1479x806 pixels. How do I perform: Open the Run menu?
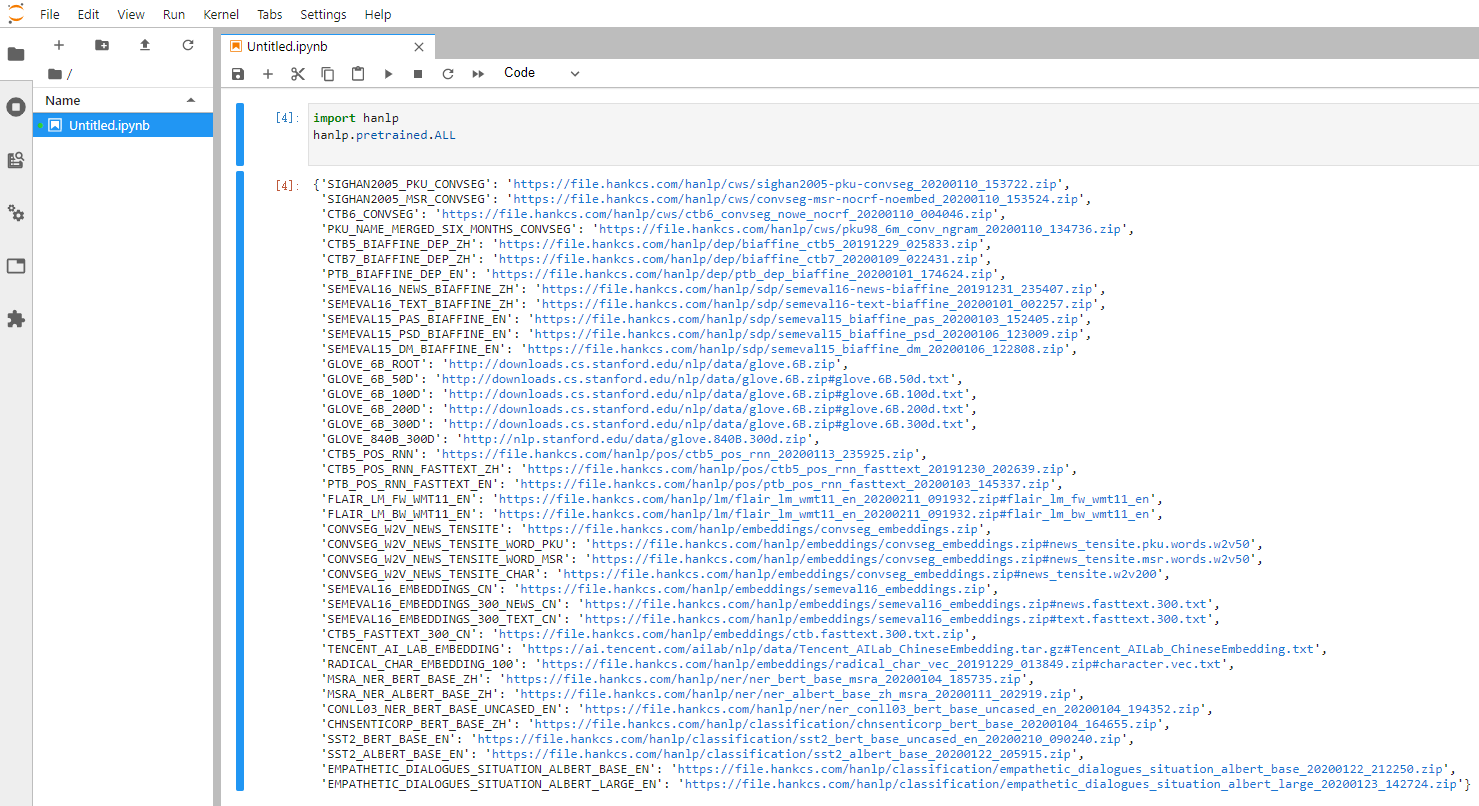[x=173, y=15]
